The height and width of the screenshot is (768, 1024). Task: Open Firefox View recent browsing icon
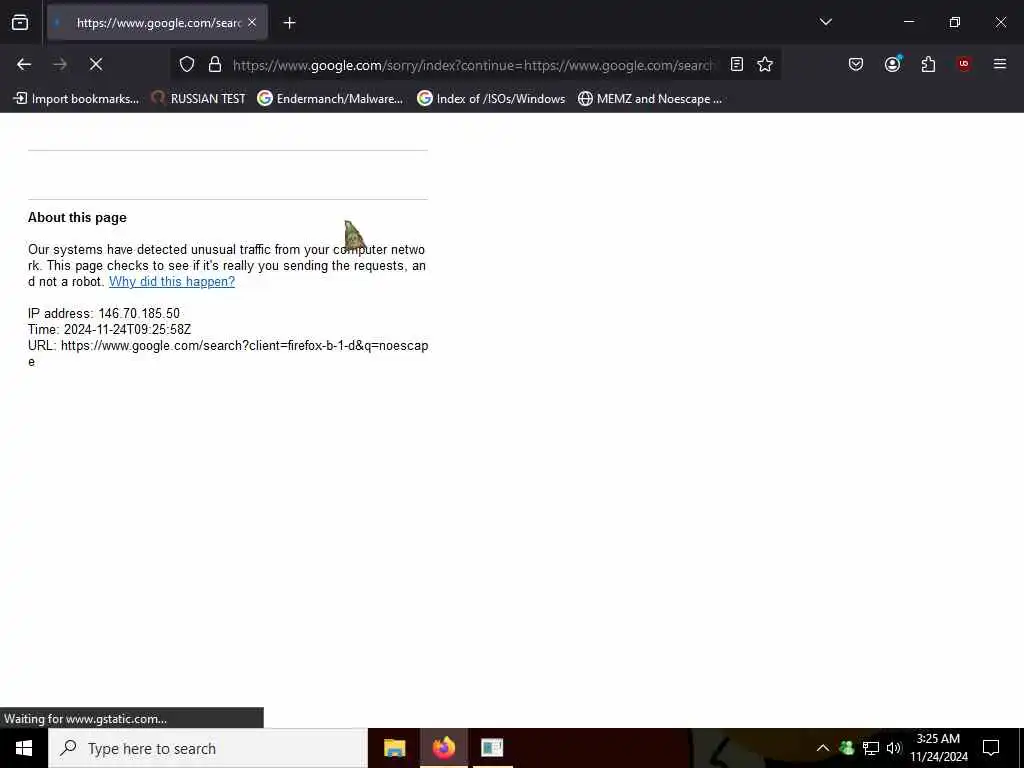(x=20, y=22)
